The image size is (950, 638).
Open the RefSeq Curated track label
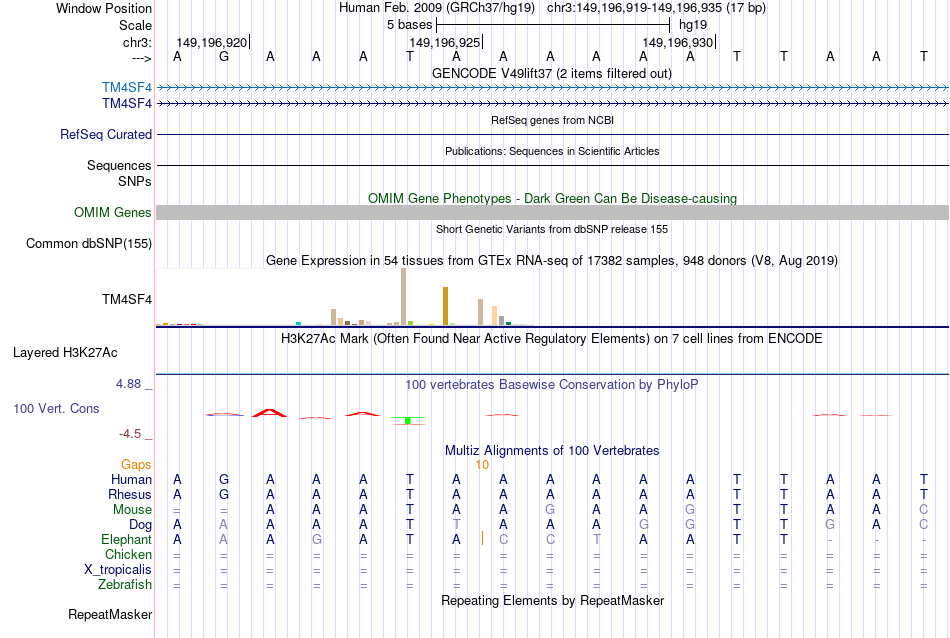(x=106, y=135)
